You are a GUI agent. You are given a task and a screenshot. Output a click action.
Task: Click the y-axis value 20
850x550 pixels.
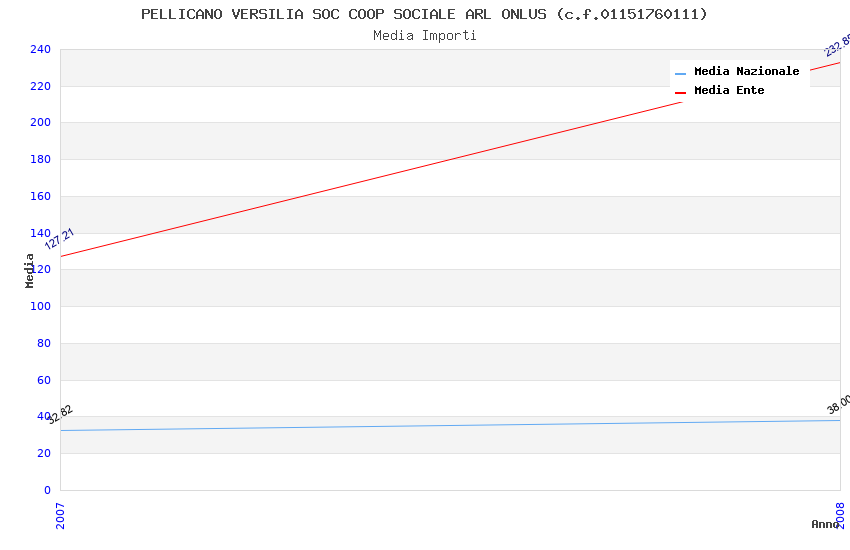[44, 453]
